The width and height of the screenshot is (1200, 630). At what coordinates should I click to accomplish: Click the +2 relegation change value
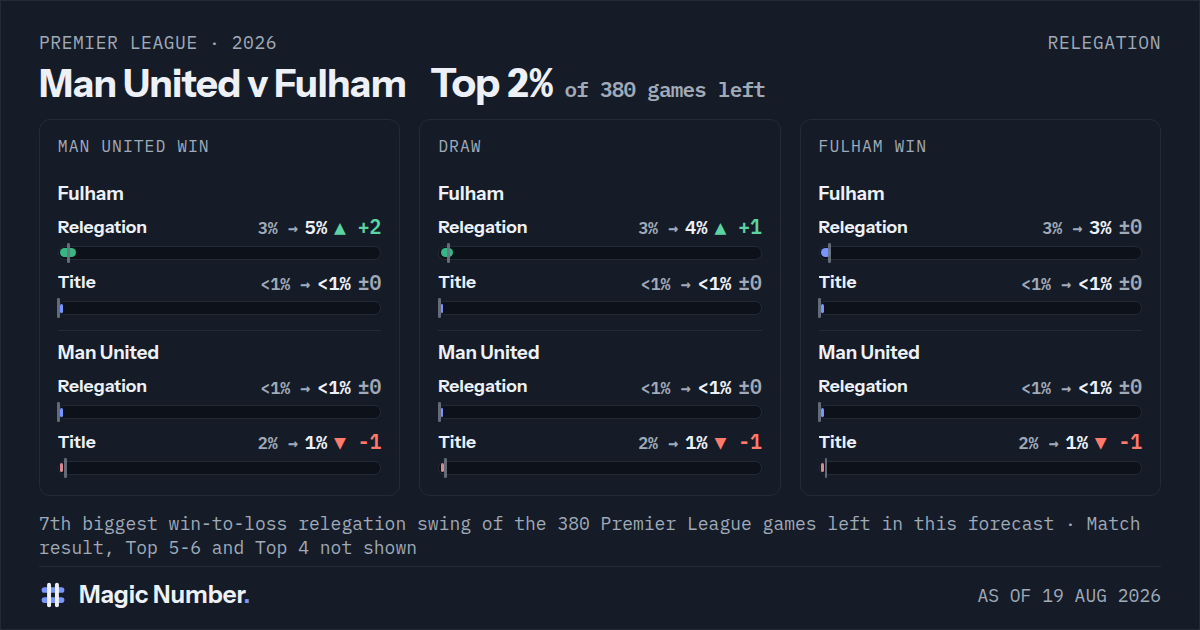[x=369, y=228]
